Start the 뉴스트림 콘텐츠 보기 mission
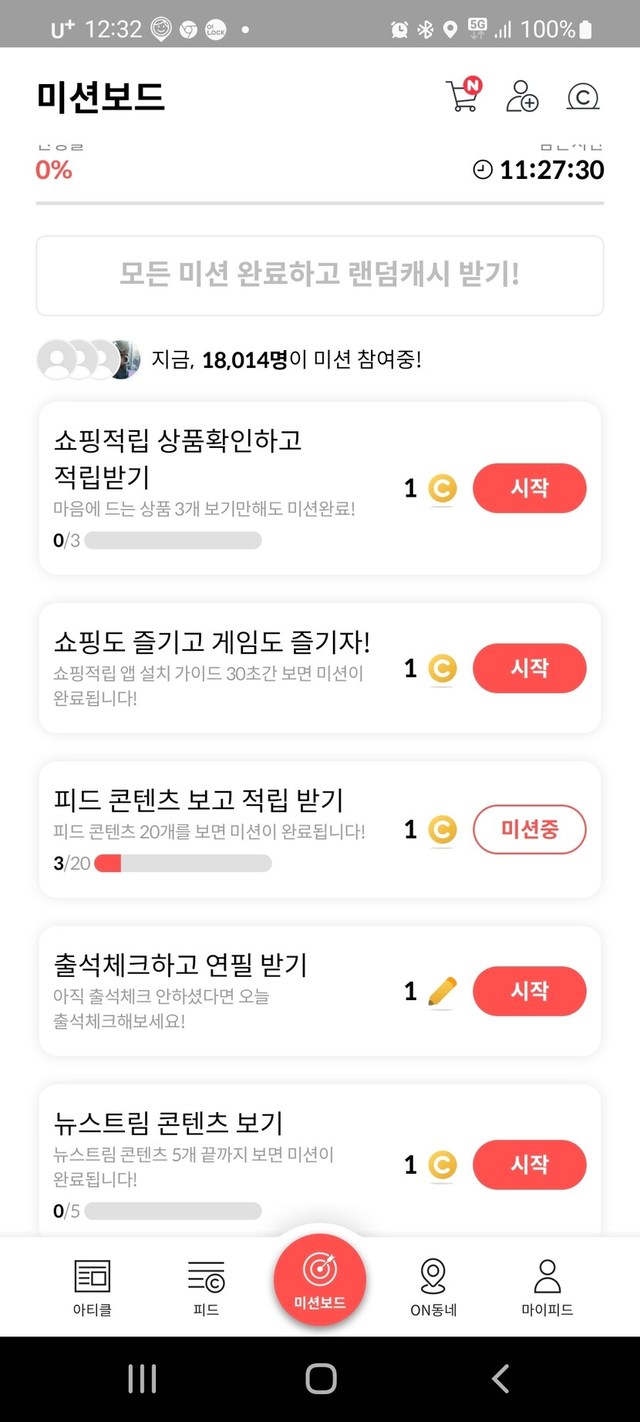 tap(529, 1164)
